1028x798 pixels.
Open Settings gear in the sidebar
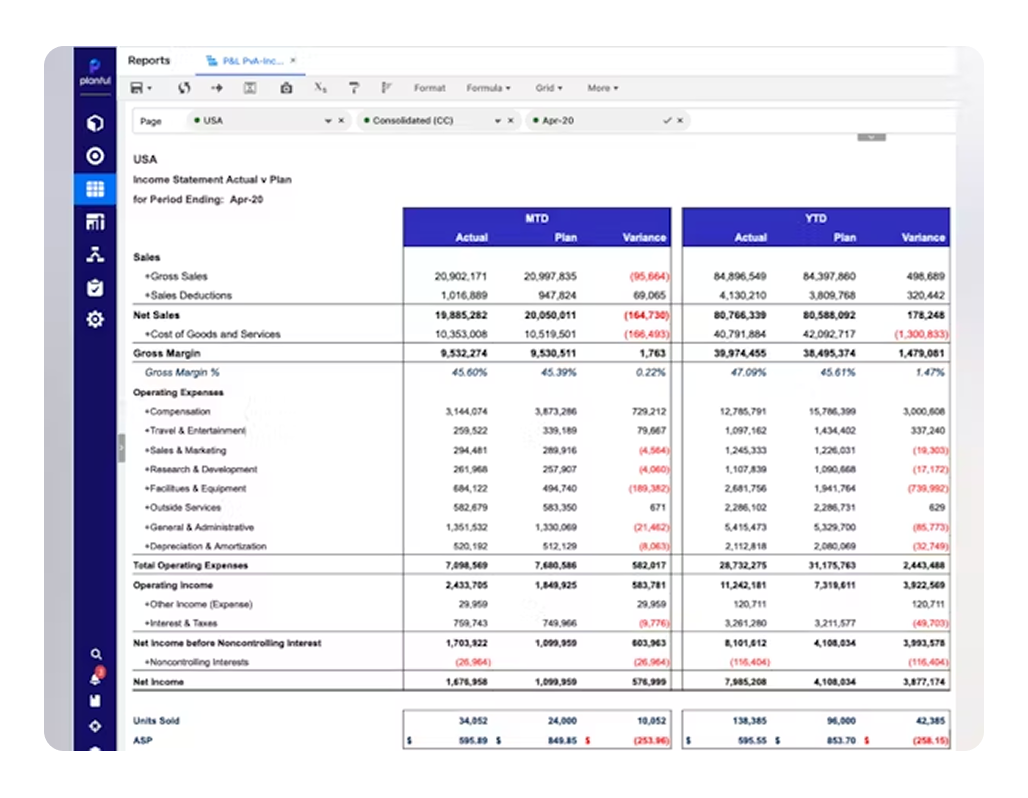pos(95,318)
